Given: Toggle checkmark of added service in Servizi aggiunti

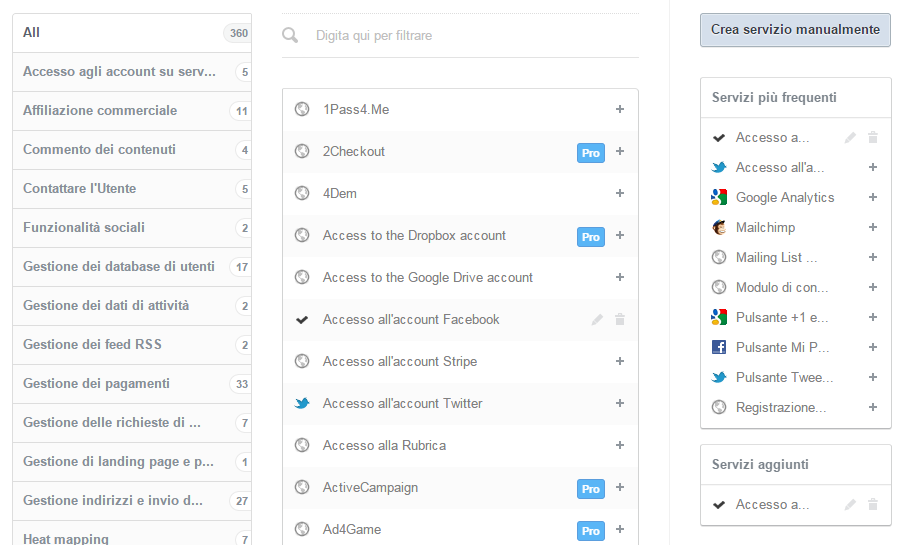Looking at the screenshot, I should coord(718,505).
